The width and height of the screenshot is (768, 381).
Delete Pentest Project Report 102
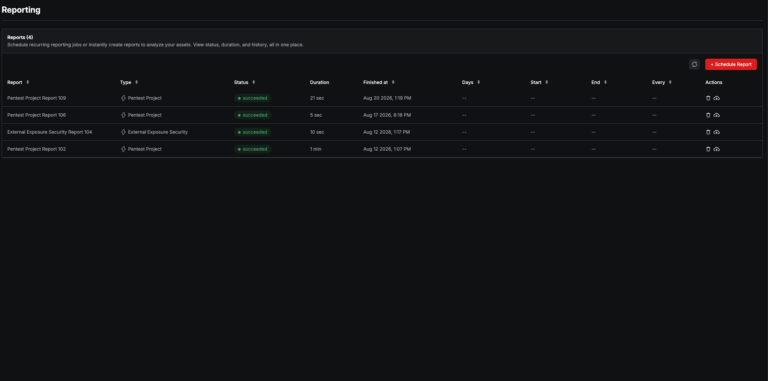click(708, 149)
